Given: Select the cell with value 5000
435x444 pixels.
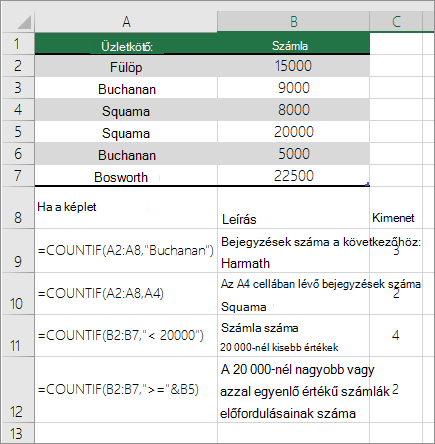Looking at the screenshot, I should tap(293, 154).
